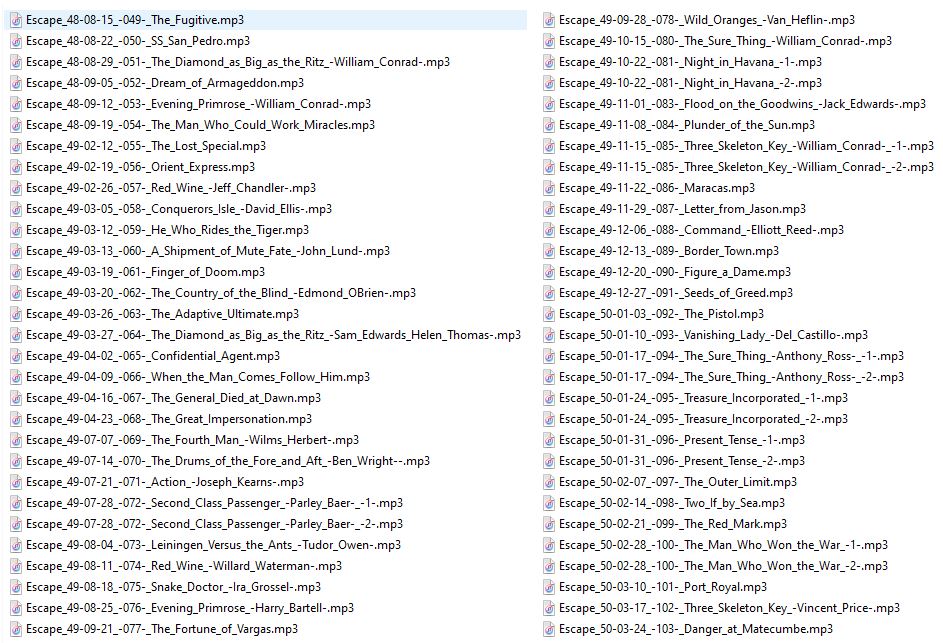Click the icon beside Danger_at_Matecumbe.mp3

click(549, 629)
